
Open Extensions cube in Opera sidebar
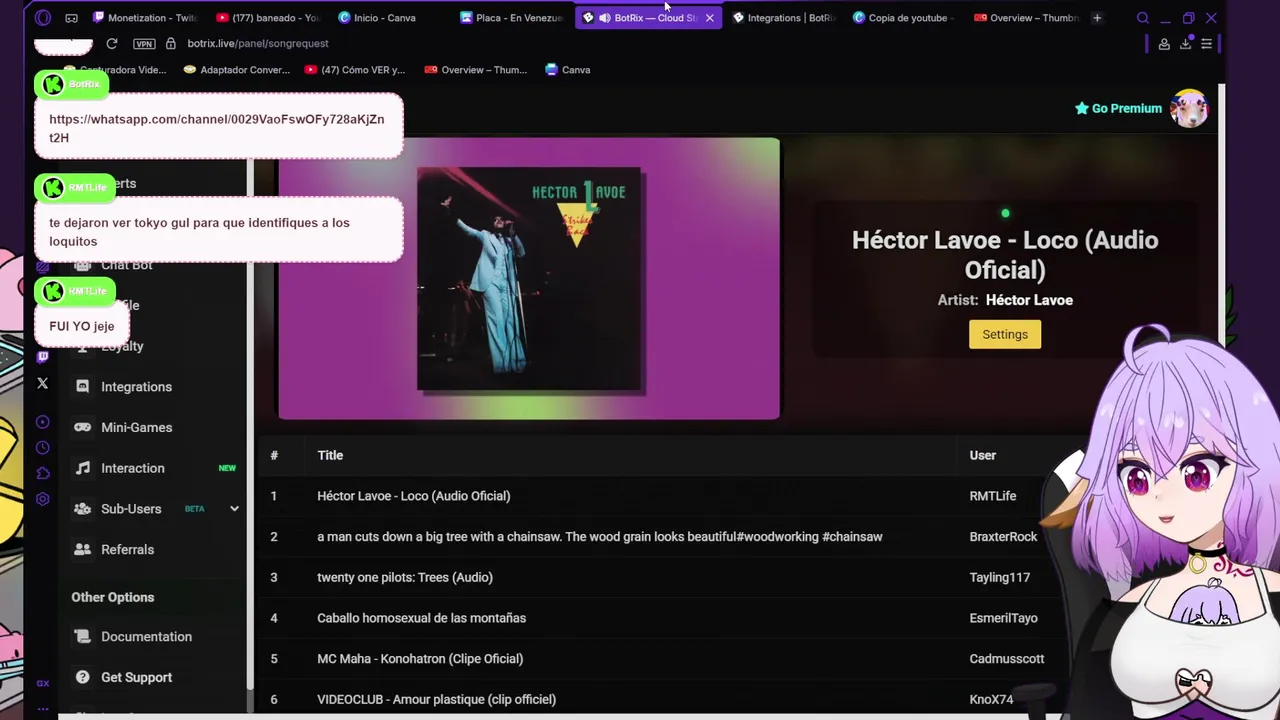tap(42, 473)
